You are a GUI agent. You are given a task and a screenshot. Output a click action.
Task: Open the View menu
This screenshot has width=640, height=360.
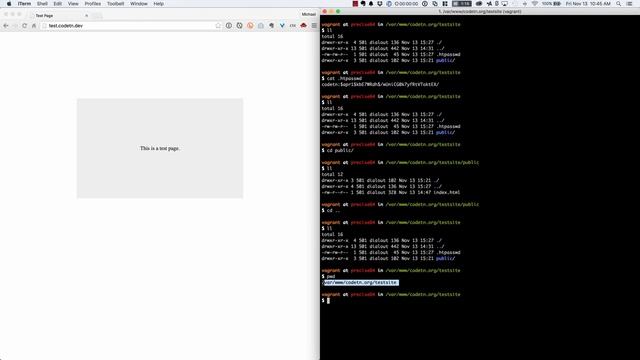73,4
